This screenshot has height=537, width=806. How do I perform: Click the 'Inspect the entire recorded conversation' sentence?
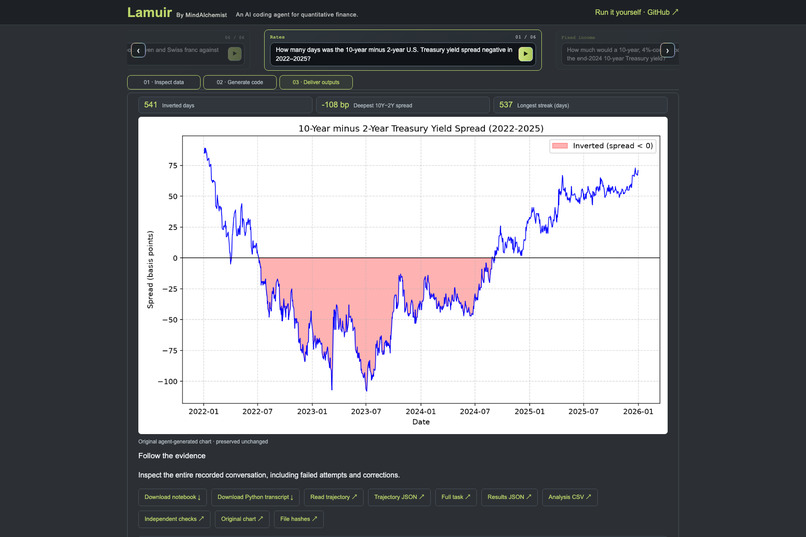[269, 475]
